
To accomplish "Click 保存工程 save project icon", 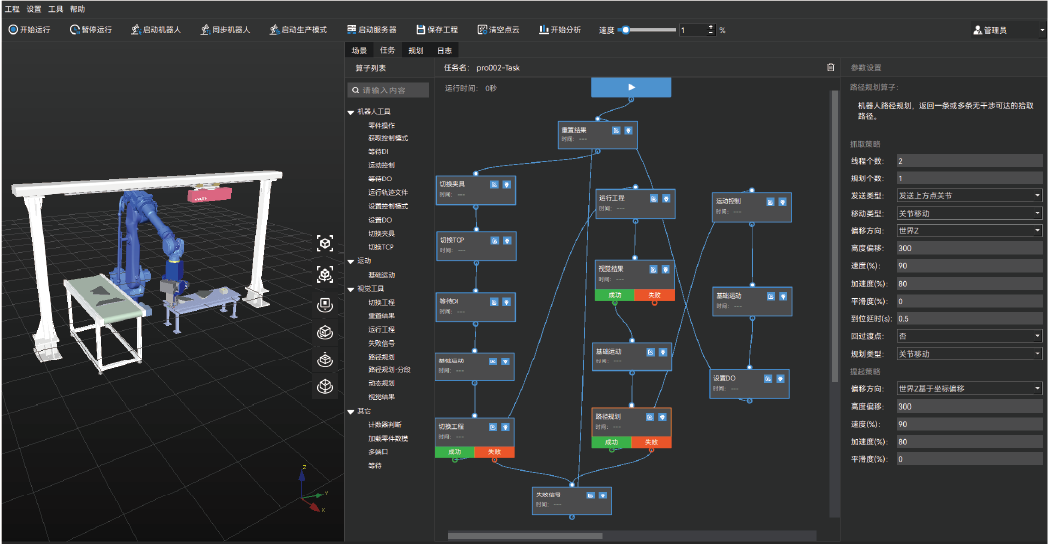I will 420,29.
